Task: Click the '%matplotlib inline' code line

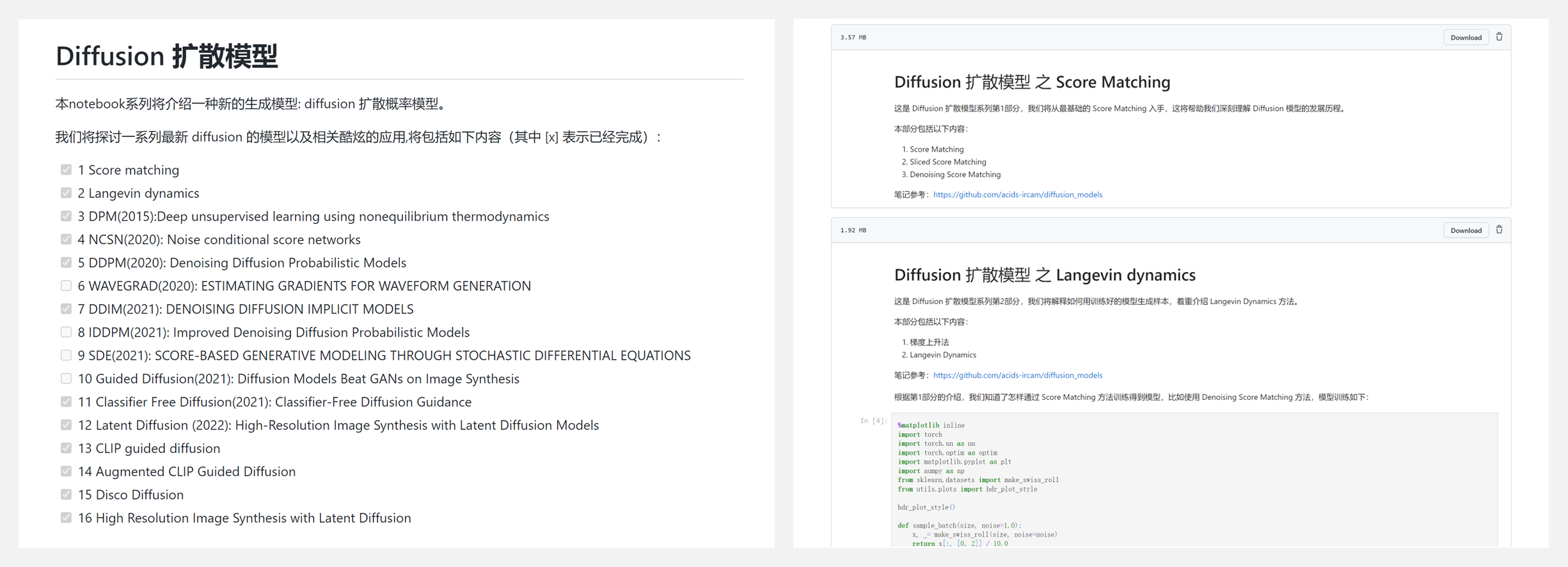Action: pyautogui.click(x=931, y=425)
